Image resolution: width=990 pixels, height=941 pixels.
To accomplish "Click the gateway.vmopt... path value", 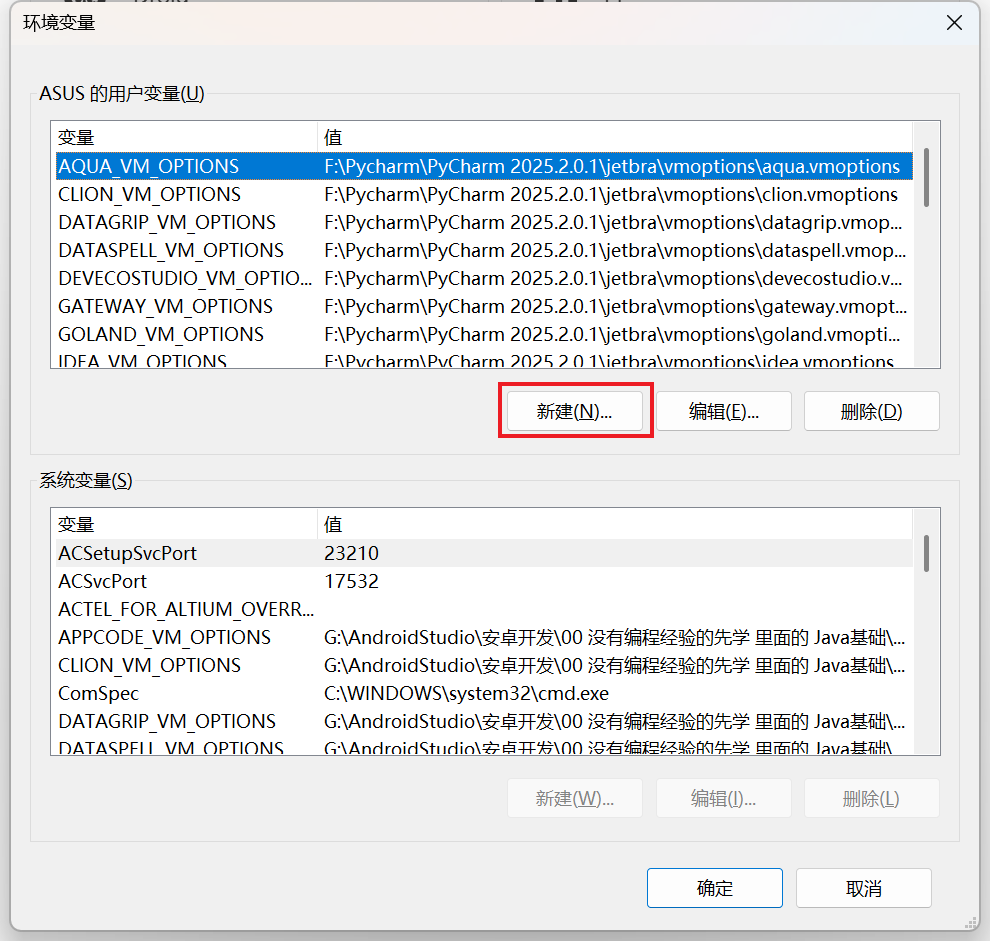I will pyautogui.click(x=615, y=306).
